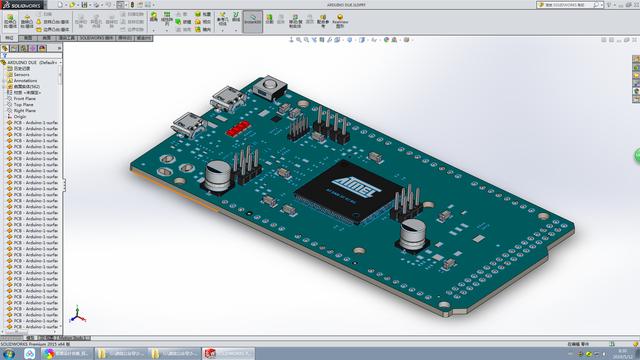Click Zoom to Area in view toolbar
The width and height of the screenshot is (640, 360).
click(x=307, y=40)
